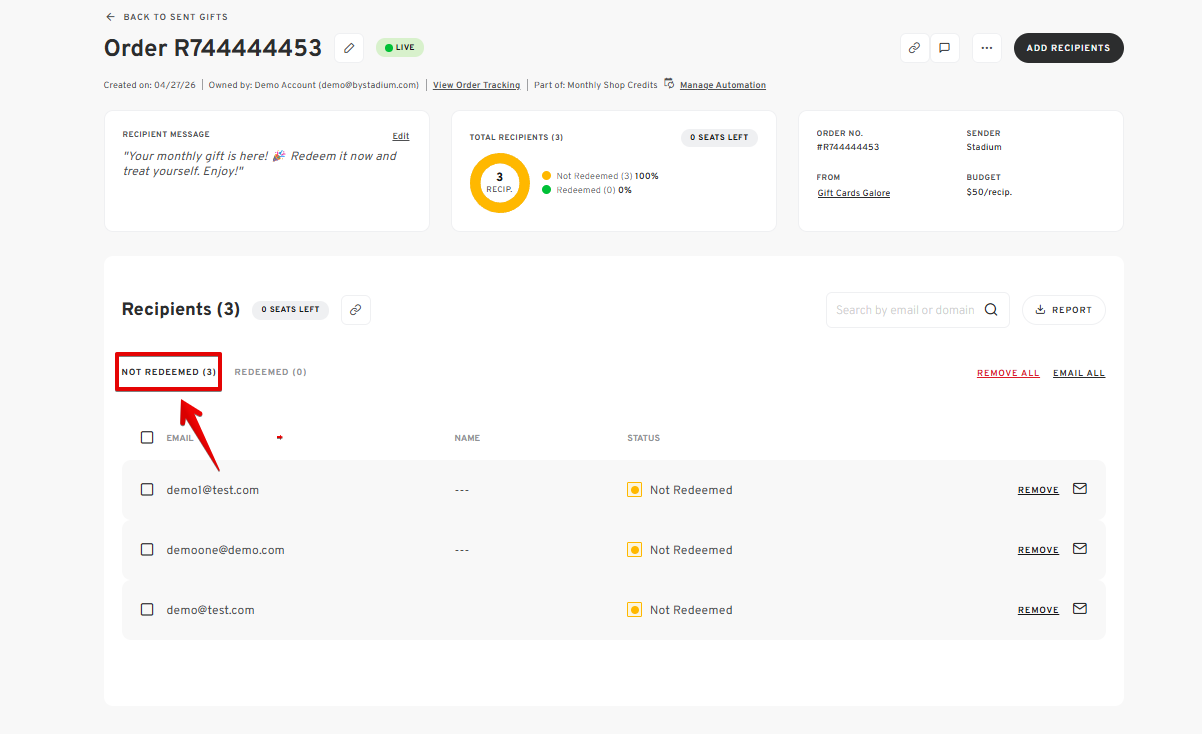Open the comment bubble icon in header
1202x734 pixels.
[944, 48]
